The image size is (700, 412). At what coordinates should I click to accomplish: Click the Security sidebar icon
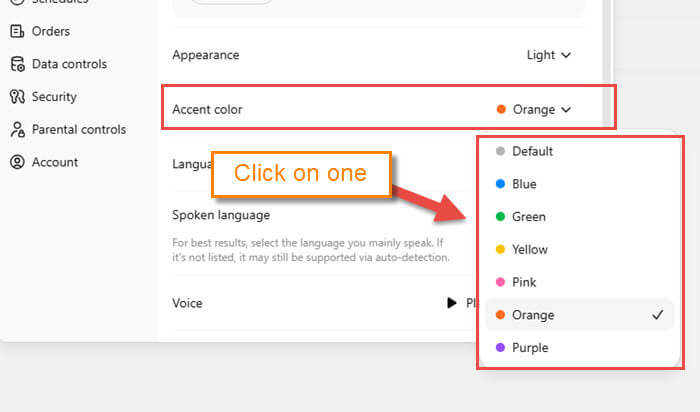point(17,97)
